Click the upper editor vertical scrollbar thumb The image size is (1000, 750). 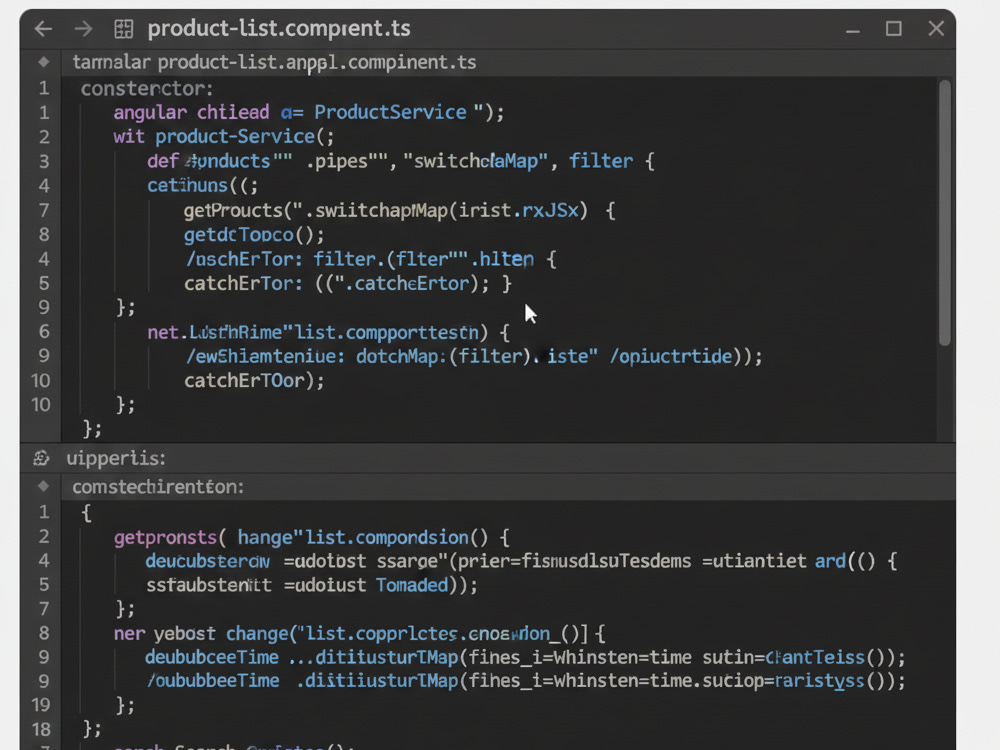(x=945, y=212)
